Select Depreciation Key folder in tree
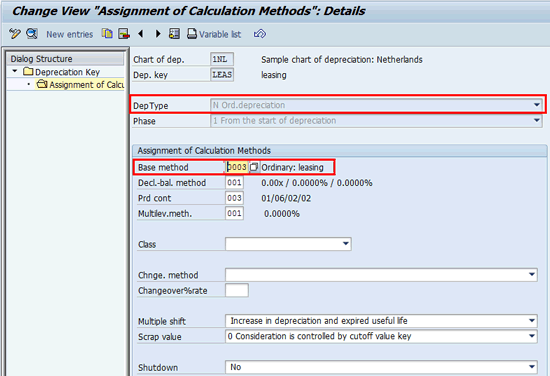The width and height of the screenshot is (550, 376). [x=62, y=72]
